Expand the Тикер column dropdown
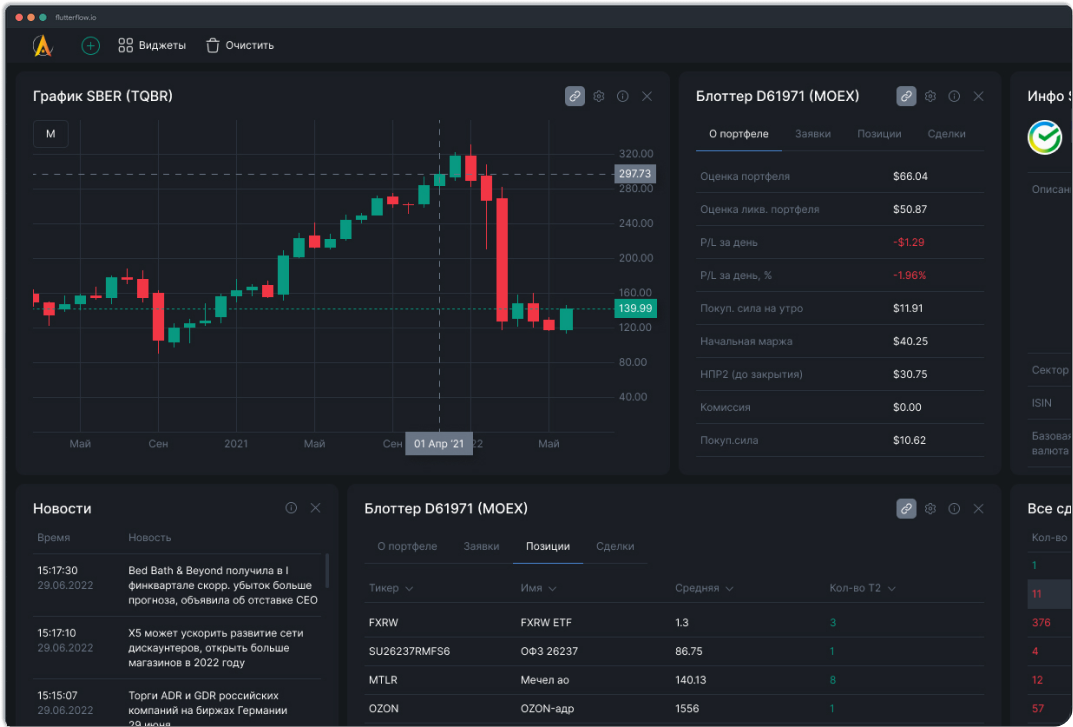The height and width of the screenshot is (727, 1073). [409, 589]
